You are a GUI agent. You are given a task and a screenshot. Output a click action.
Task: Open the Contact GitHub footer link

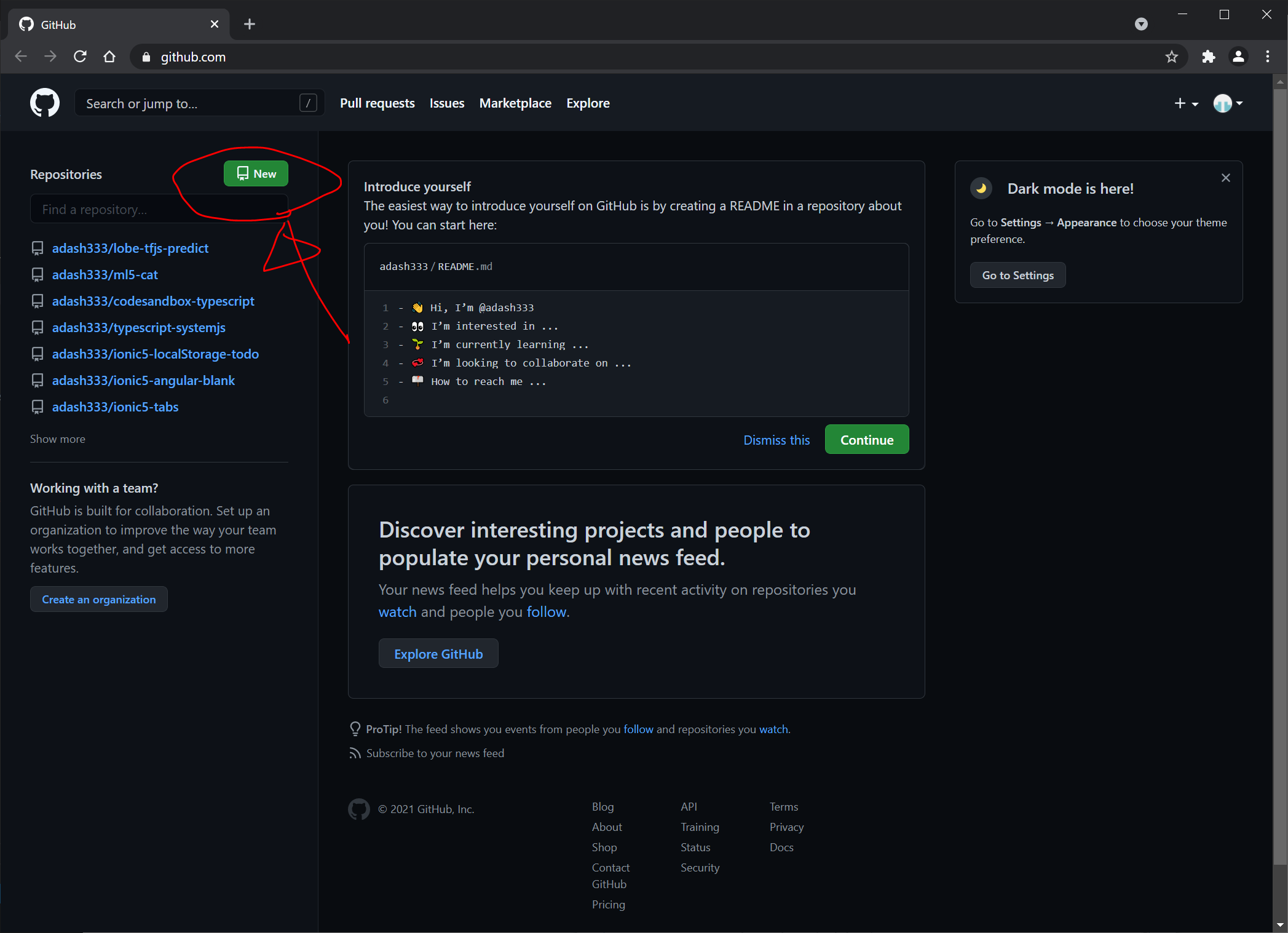(x=610, y=876)
